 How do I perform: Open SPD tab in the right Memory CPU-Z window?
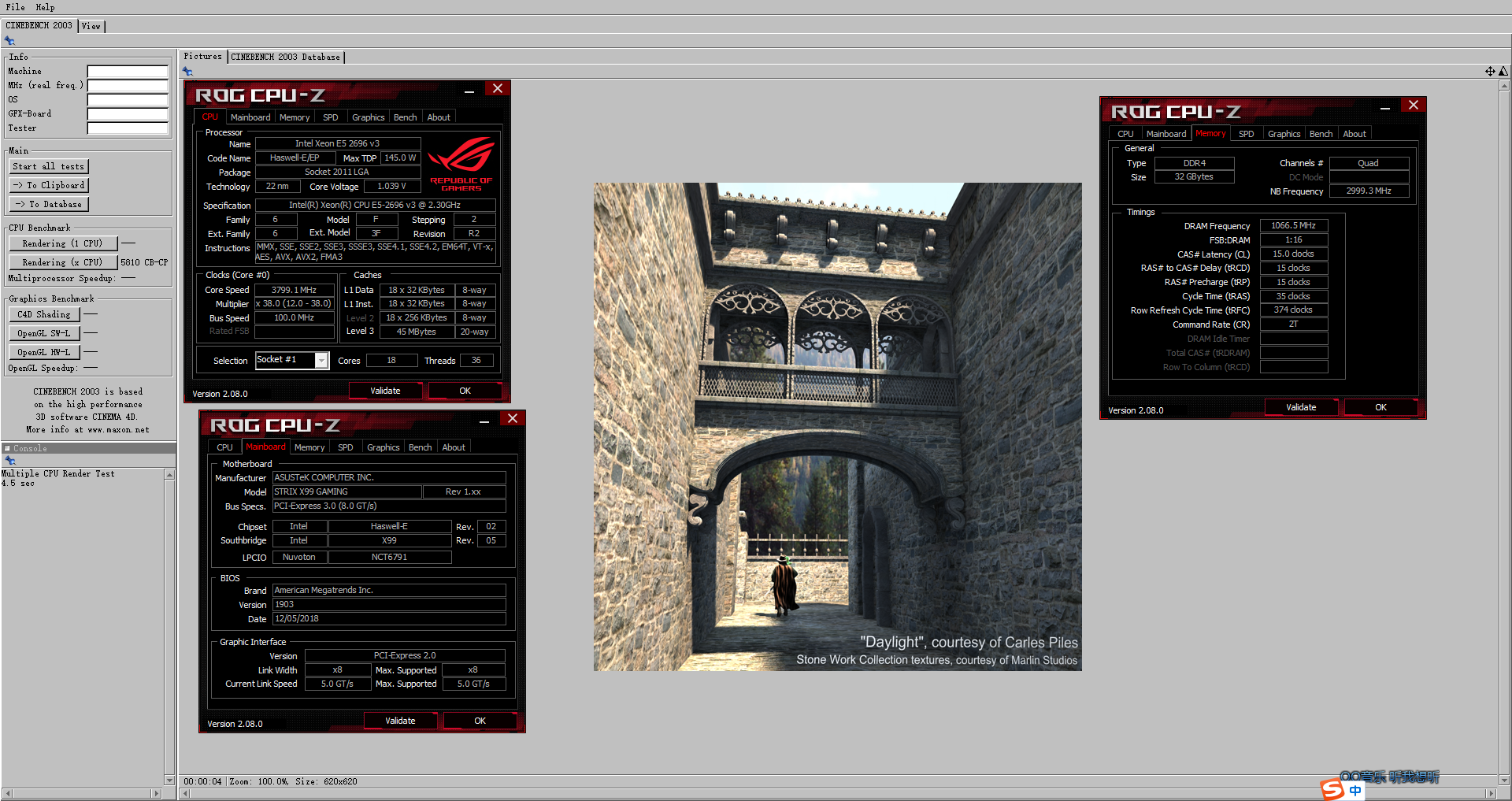point(1247,134)
